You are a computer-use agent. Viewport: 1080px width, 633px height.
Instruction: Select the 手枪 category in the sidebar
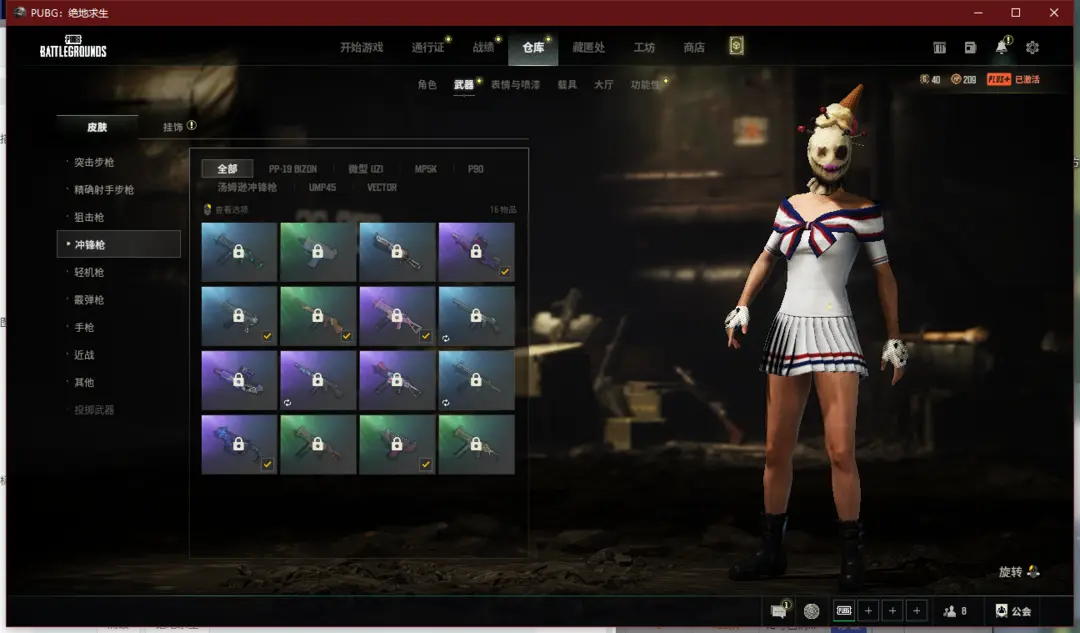click(84, 327)
